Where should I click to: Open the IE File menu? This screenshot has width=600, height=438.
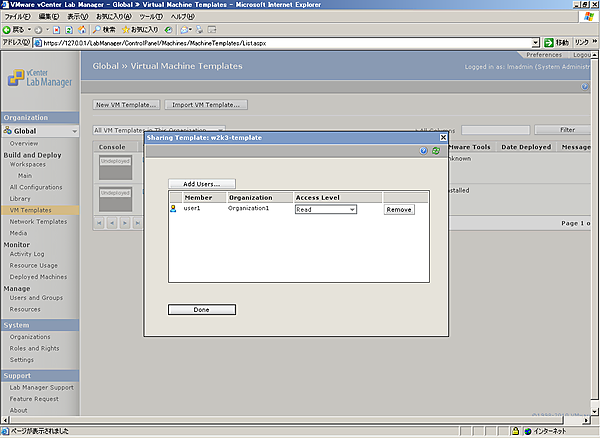pyautogui.click(x=18, y=17)
